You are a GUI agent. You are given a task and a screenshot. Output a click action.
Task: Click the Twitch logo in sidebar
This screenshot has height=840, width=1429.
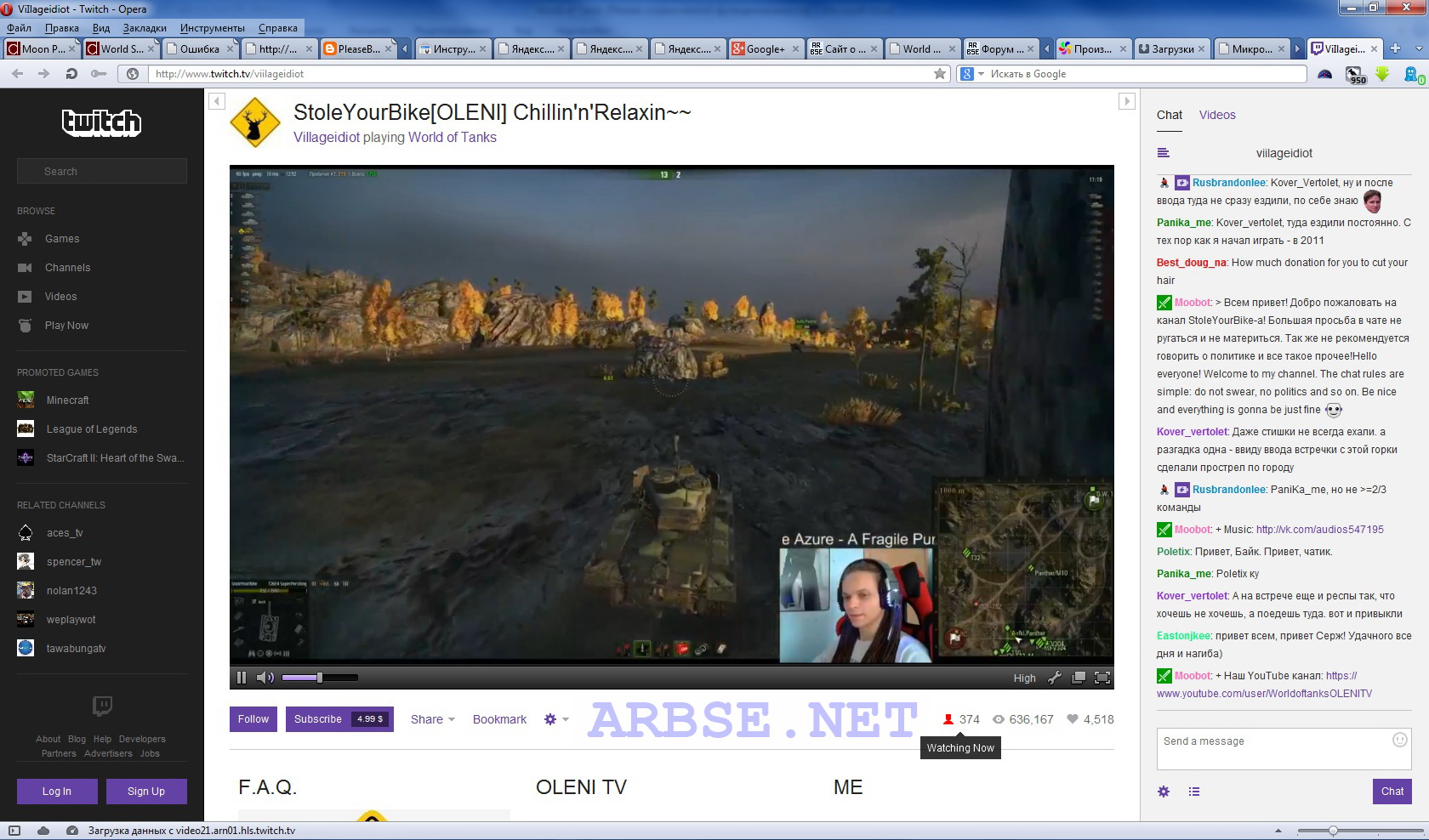click(101, 122)
